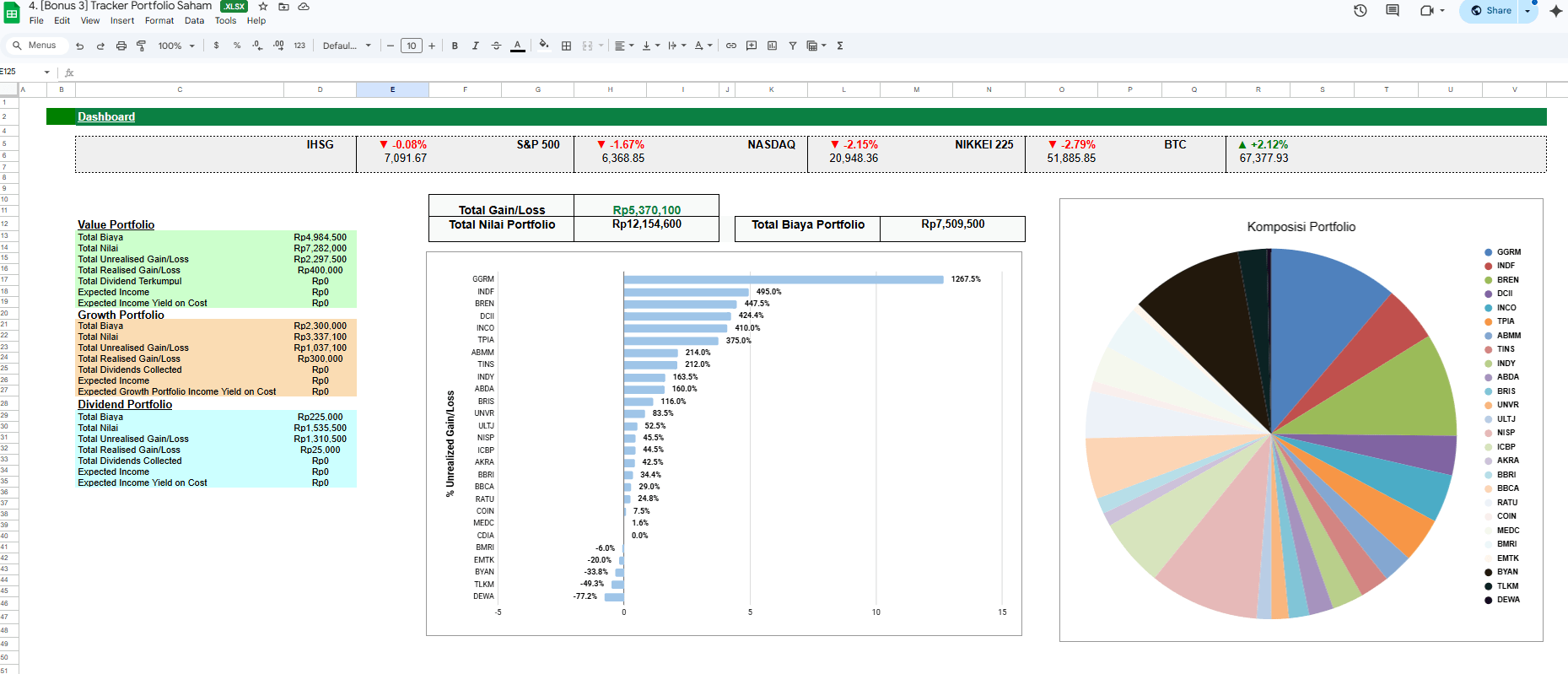Open the text color picker
Viewport: 1568px width, 674px height.
(x=518, y=46)
